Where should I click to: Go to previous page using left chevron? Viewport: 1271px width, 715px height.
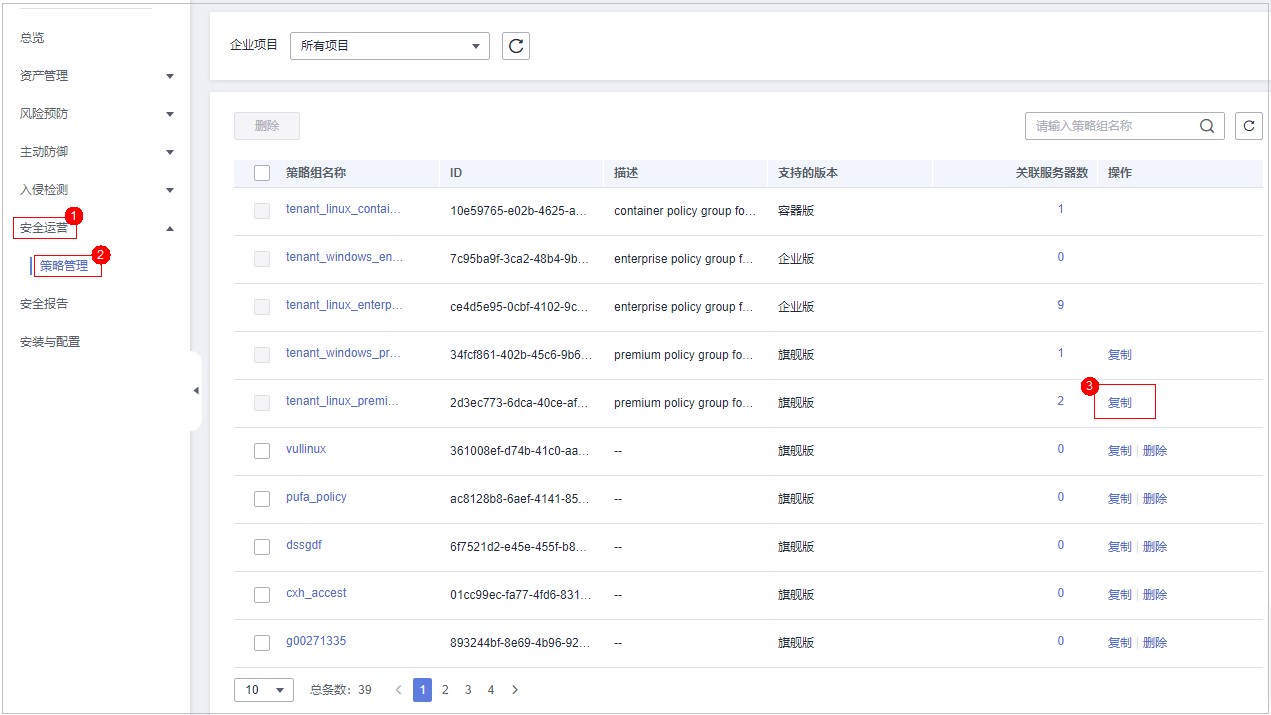(399, 690)
